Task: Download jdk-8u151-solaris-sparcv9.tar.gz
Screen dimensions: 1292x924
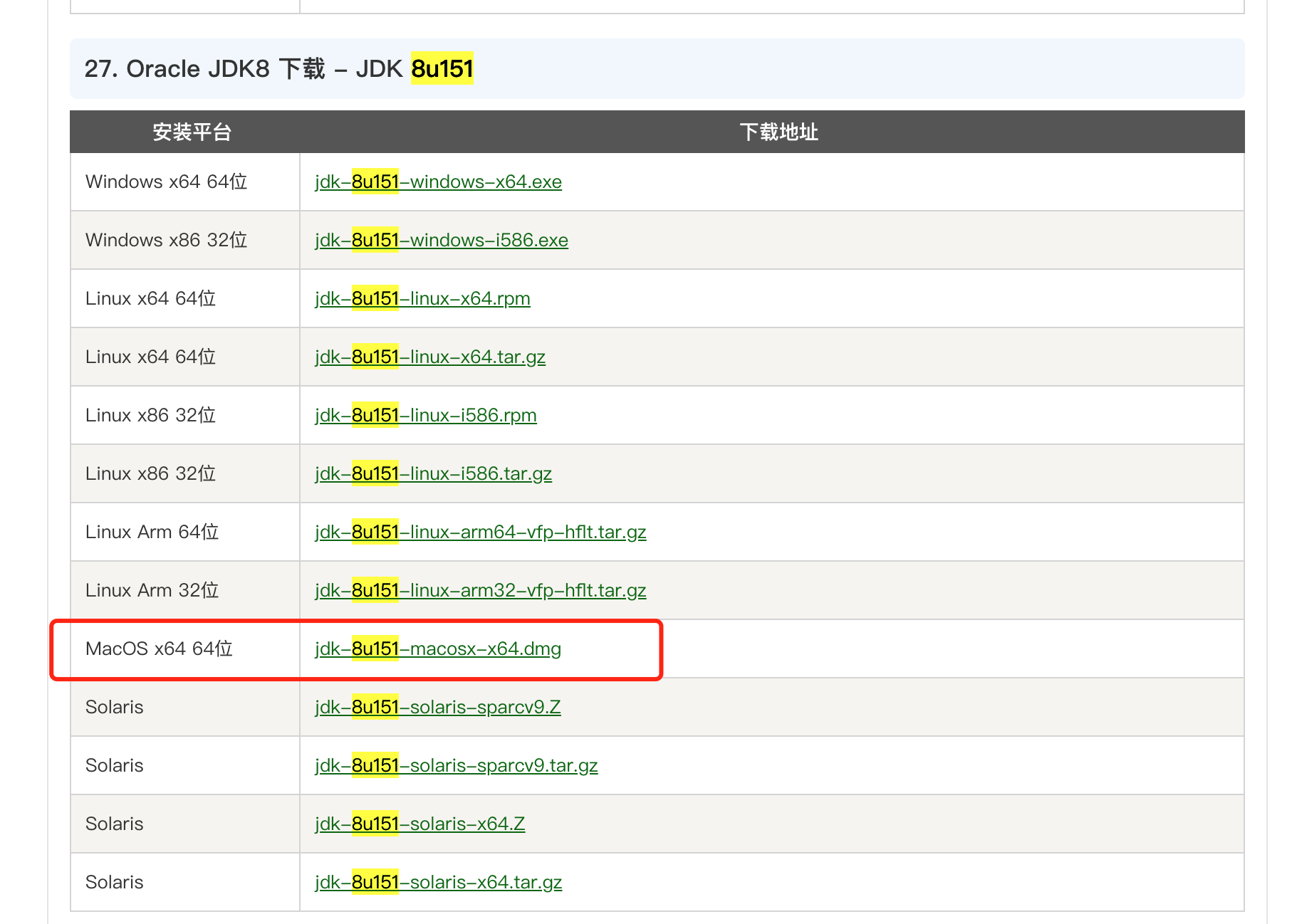Action: pos(457,766)
